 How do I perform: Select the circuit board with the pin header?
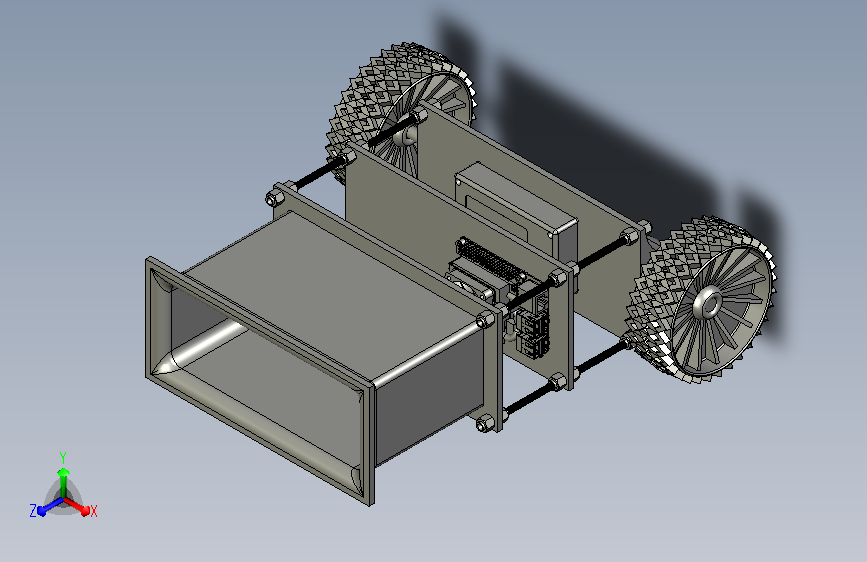500,296
